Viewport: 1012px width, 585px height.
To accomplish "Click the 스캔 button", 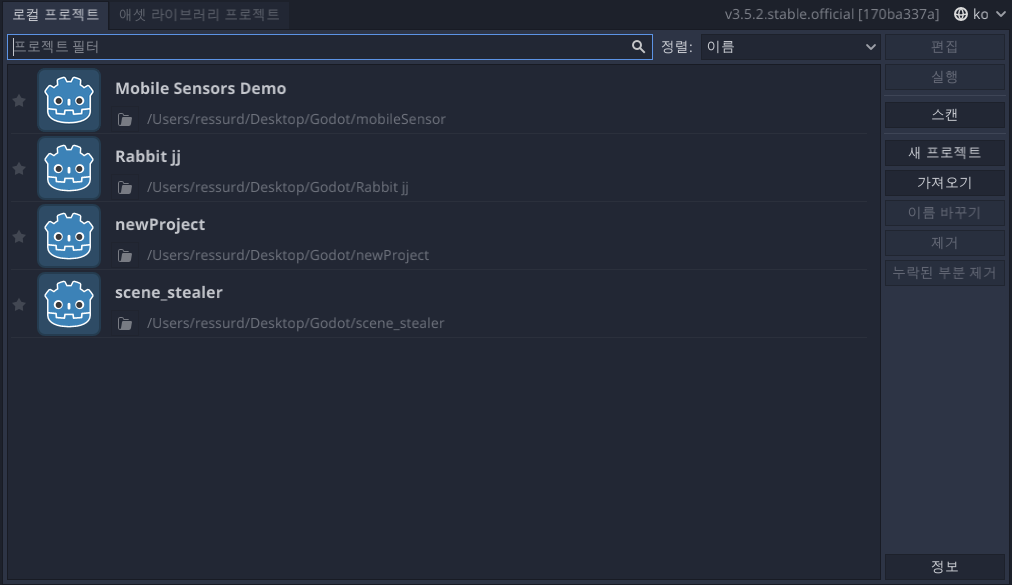I will point(944,115).
